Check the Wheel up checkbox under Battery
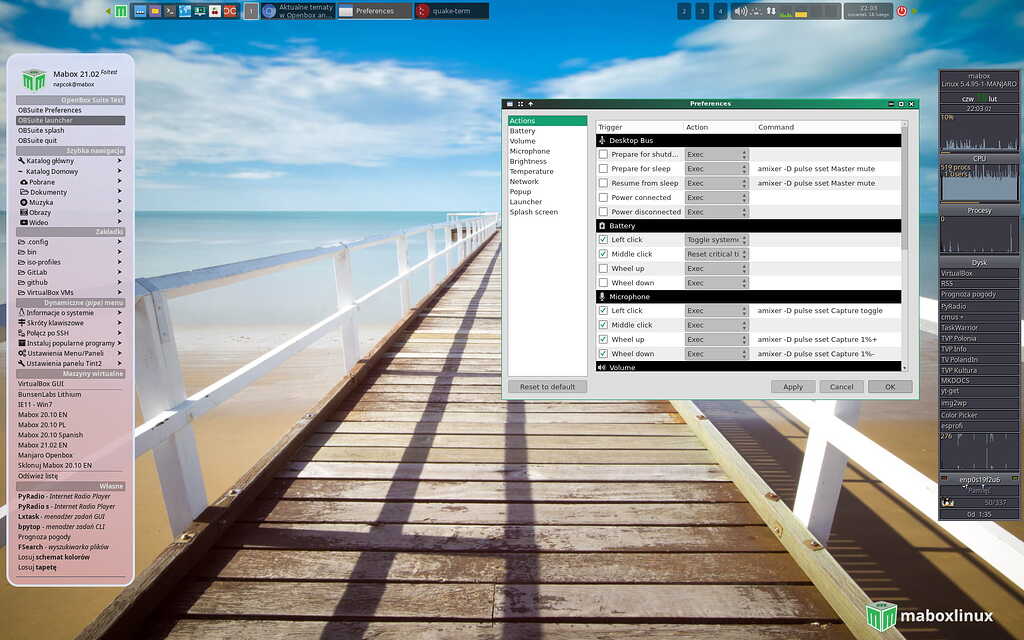This screenshot has width=1024, height=640. [x=604, y=268]
